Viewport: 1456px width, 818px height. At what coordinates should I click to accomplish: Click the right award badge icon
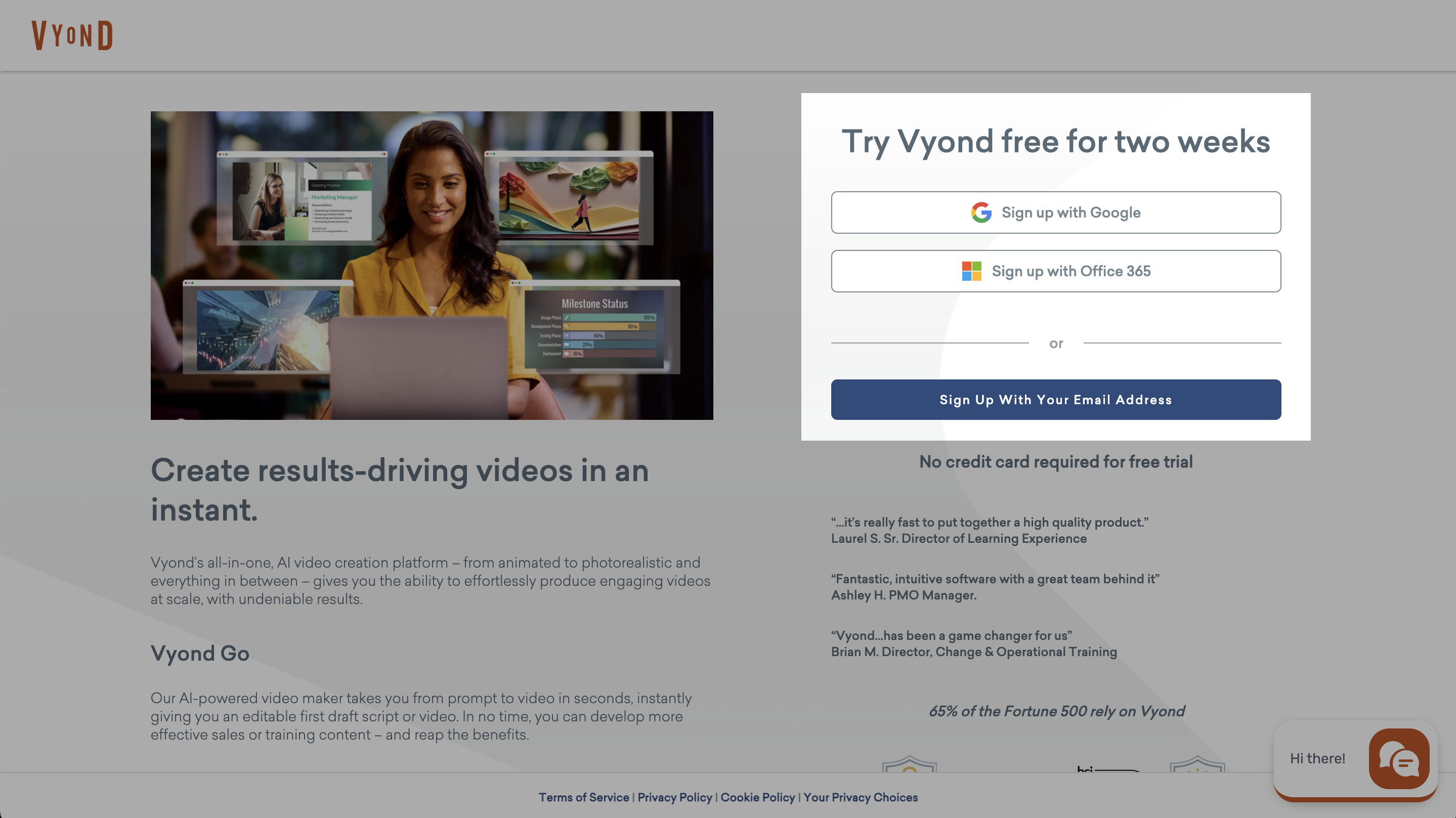1196,764
